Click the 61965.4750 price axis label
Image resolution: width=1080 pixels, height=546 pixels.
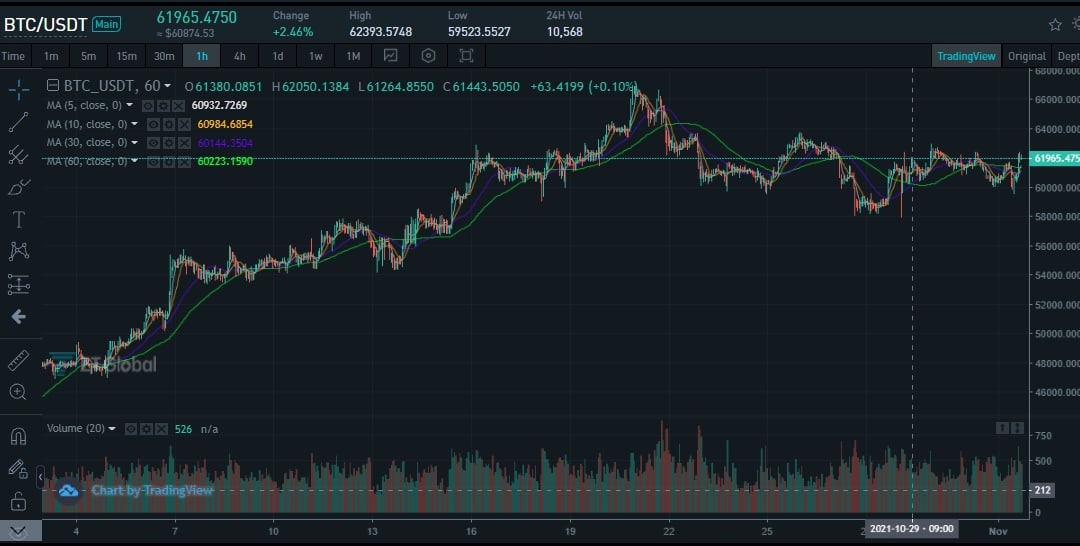pos(1054,158)
